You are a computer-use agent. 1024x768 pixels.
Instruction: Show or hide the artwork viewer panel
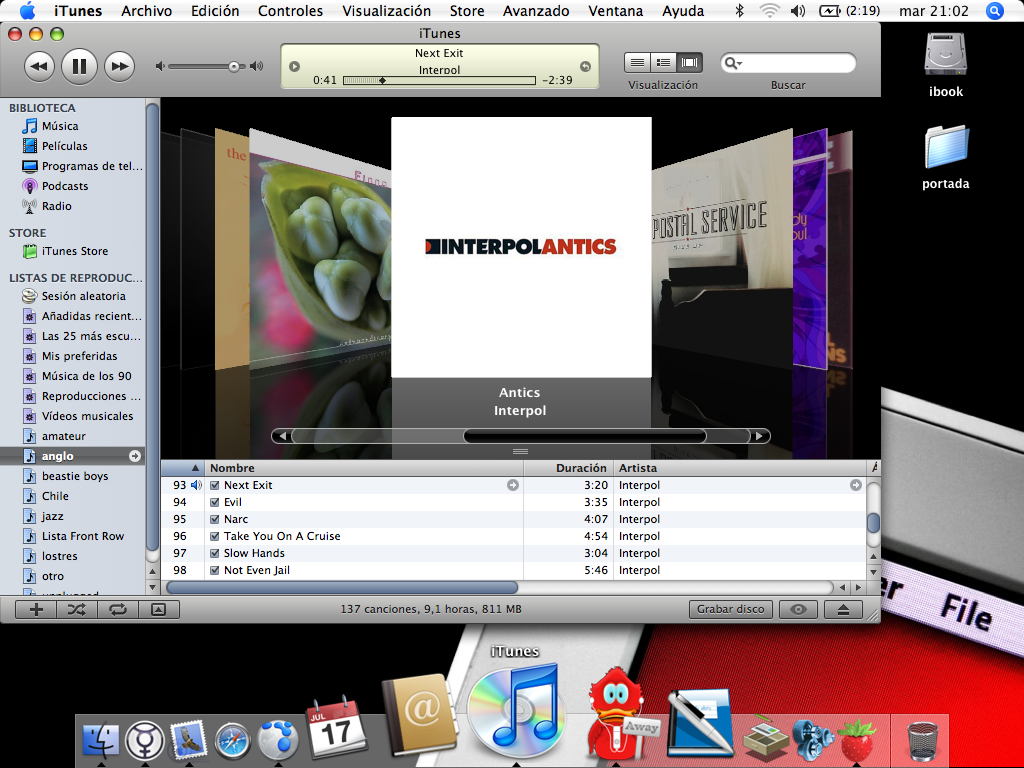[158, 609]
